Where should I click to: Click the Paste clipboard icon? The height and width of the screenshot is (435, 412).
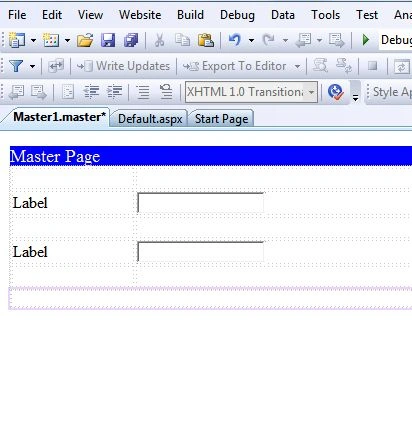tap(206, 40)
